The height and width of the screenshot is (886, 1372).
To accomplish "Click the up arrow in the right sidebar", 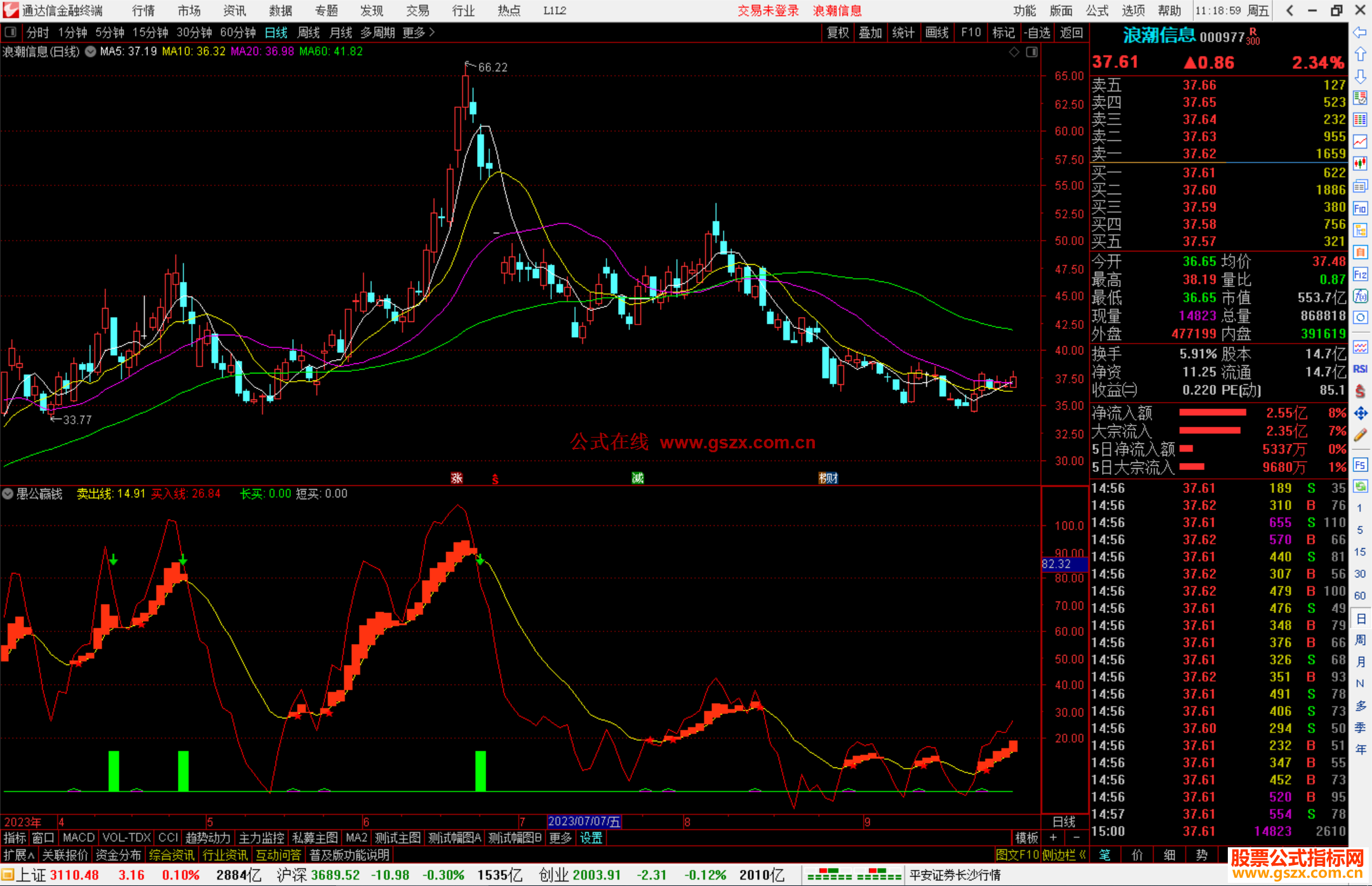I will click(1360, 55).
